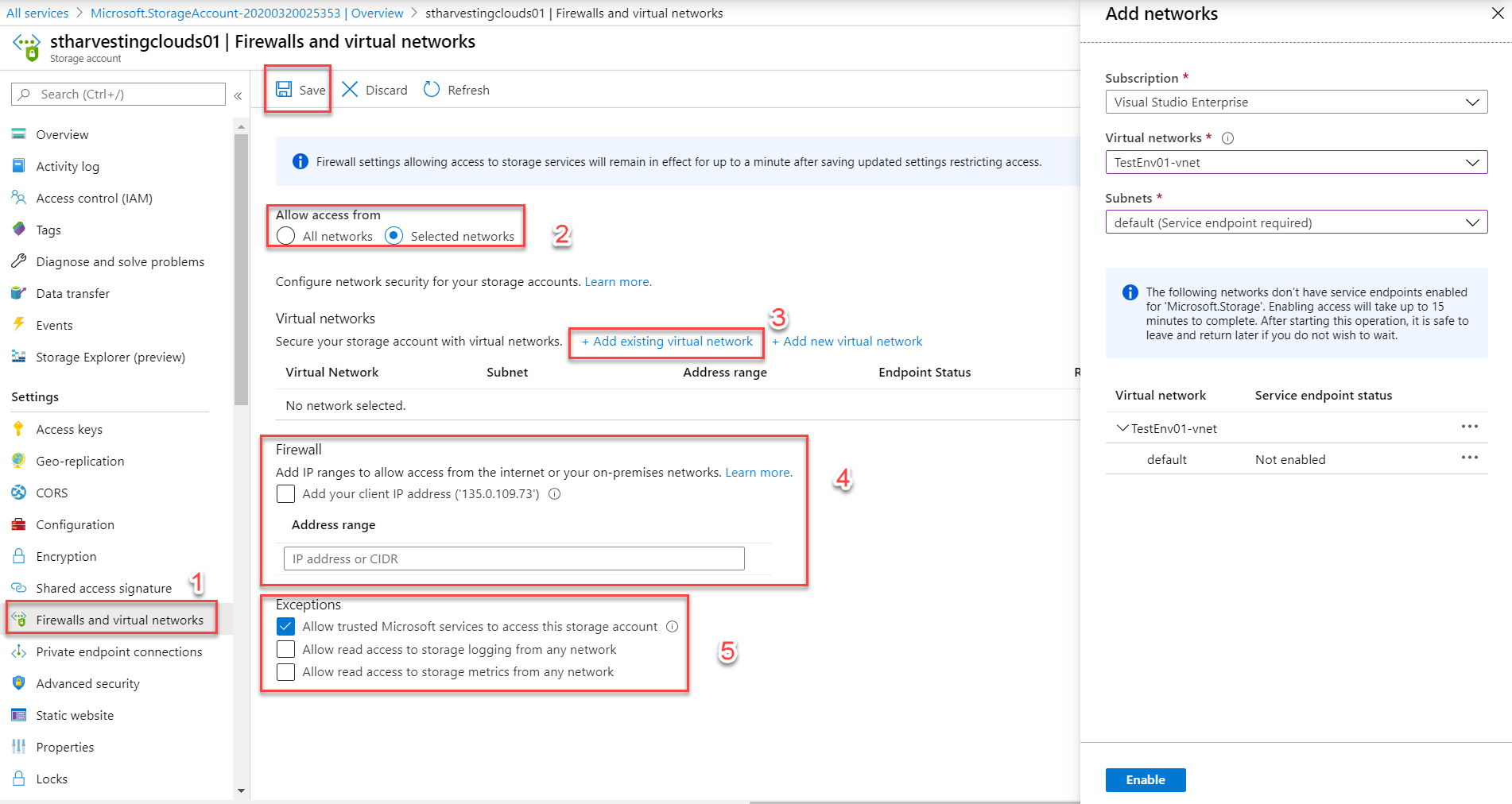The image size is (1512, 804).
Task: Click the horizontal scrollbar at bottom
Action: click(914, 802)
